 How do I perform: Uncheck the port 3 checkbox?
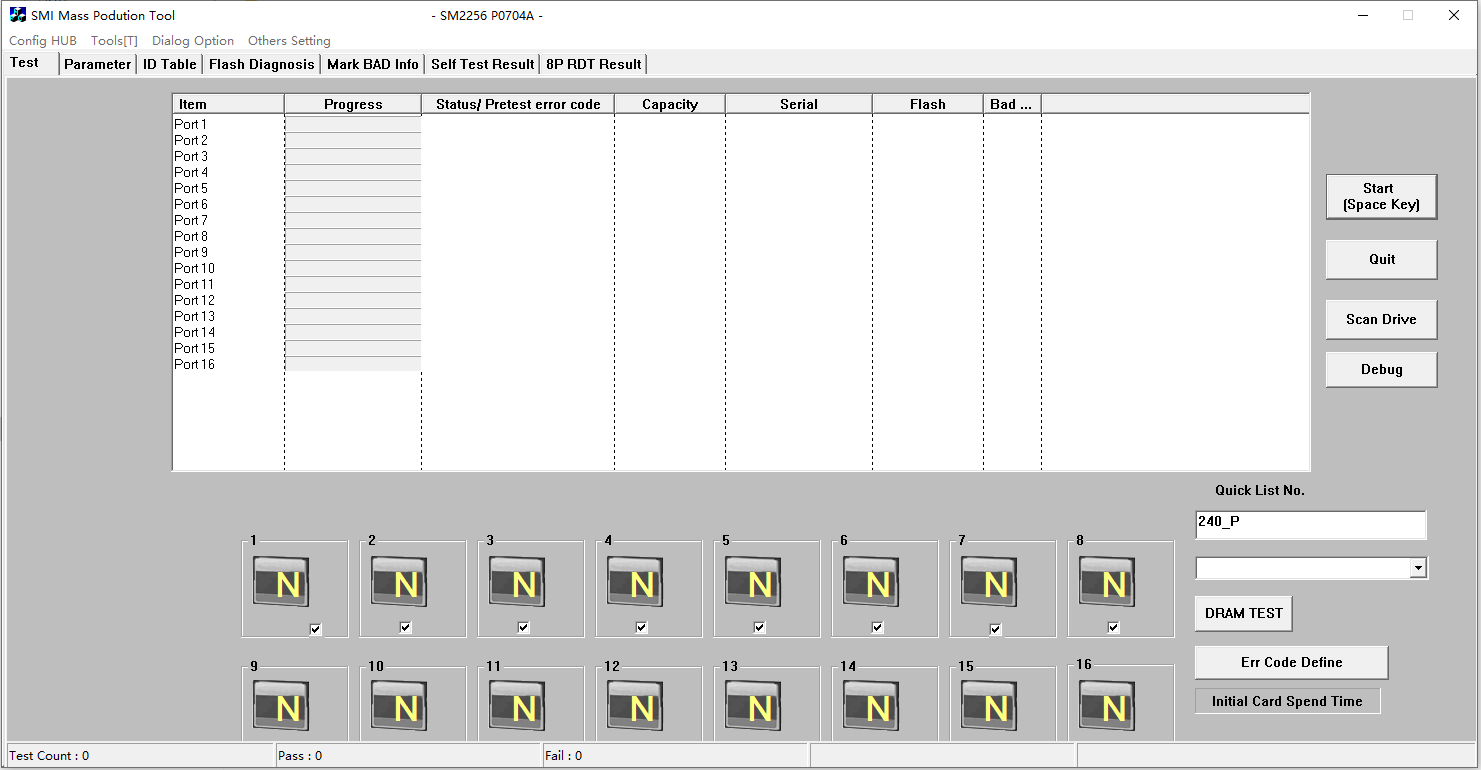coord(523,627)
